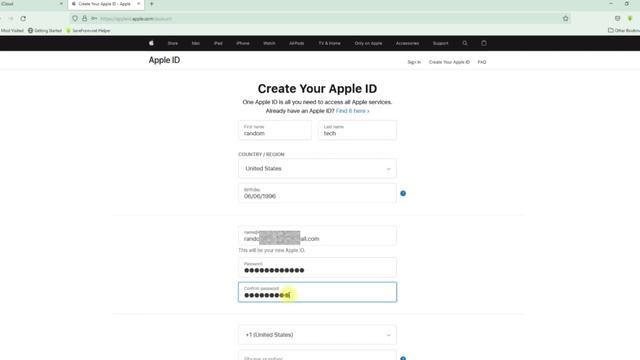Image resolution: width=640 pixels, height=360 pixels.
Task: Open the Most Visited bookmarks folder
Action: 12,30
